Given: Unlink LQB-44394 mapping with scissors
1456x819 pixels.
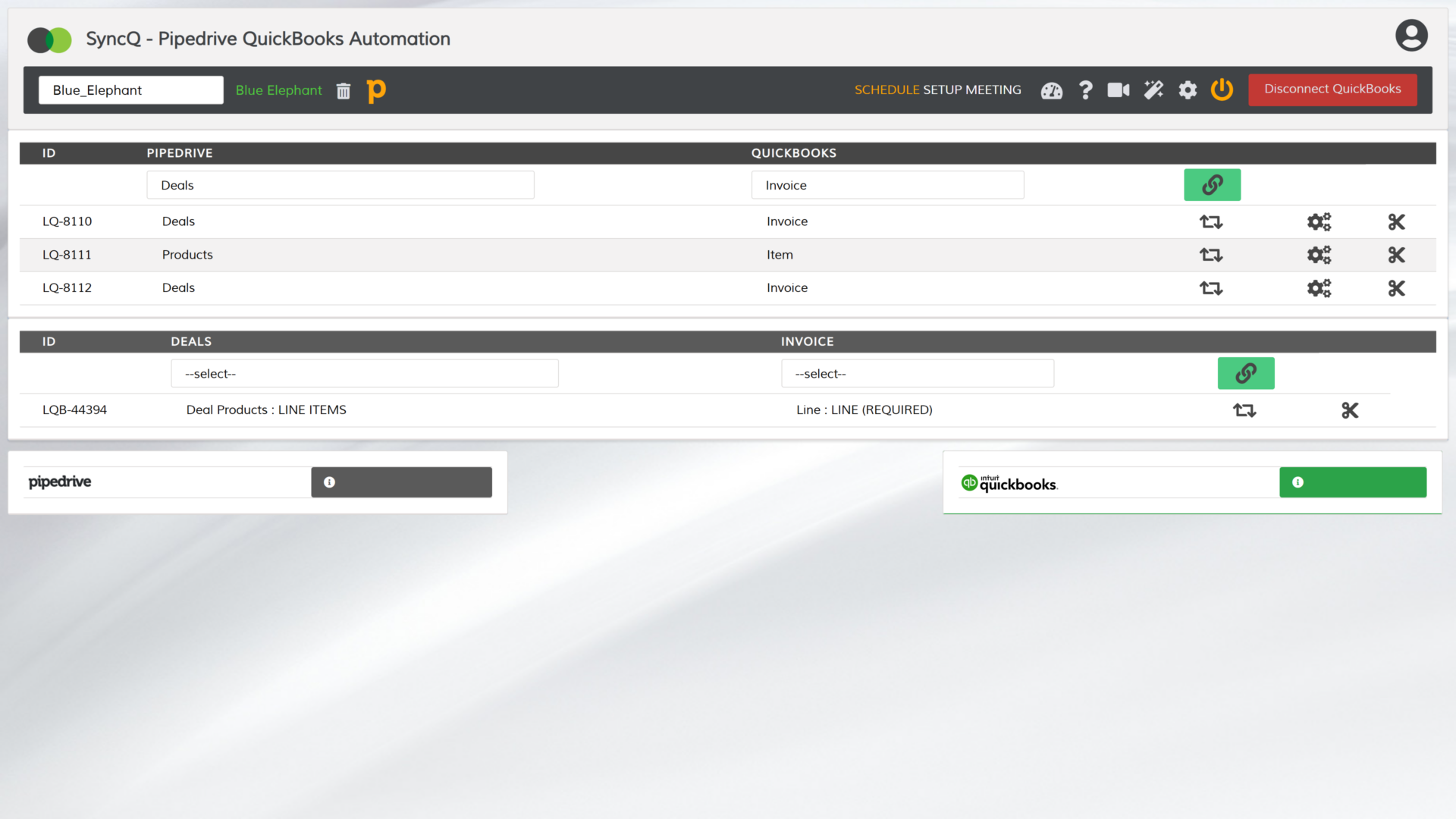Looking at the screenshot, I should (x=1350, y=410).
